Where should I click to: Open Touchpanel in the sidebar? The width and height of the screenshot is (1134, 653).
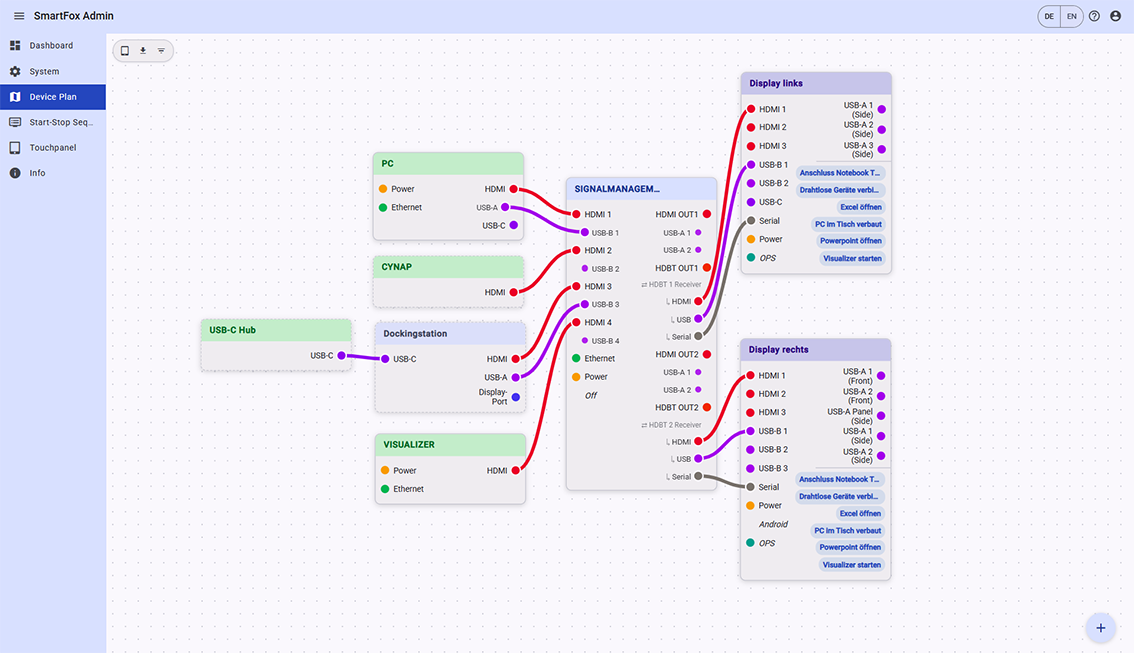[x=53, y=148]
